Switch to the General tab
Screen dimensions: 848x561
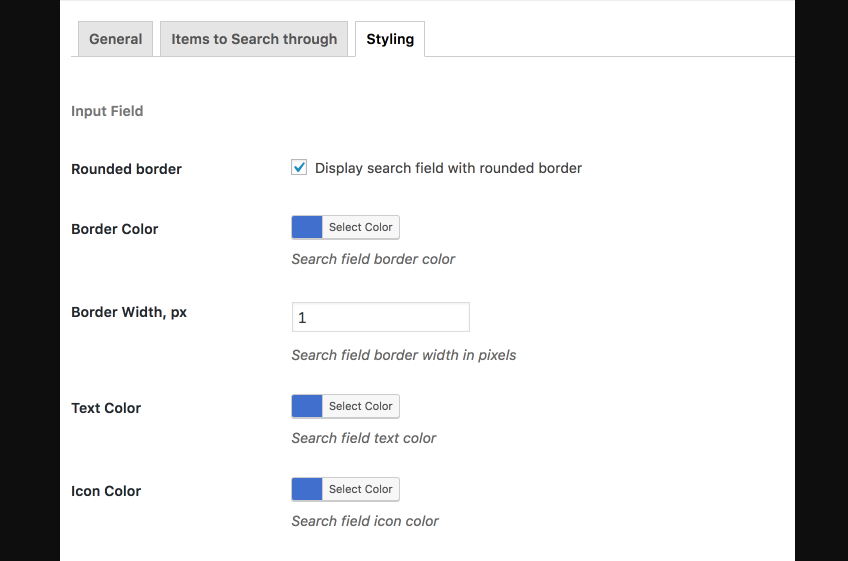115,39
